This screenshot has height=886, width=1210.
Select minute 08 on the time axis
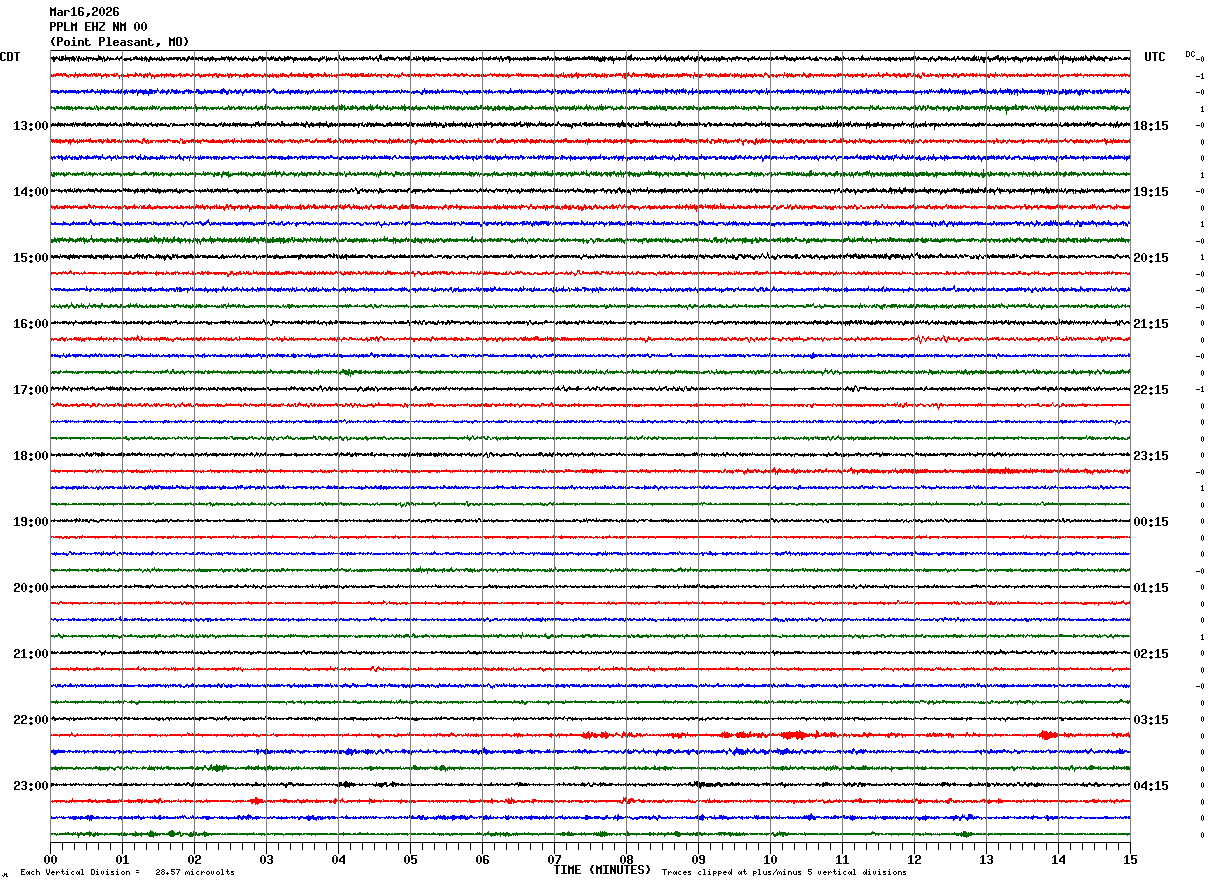[x=626, y=859]
